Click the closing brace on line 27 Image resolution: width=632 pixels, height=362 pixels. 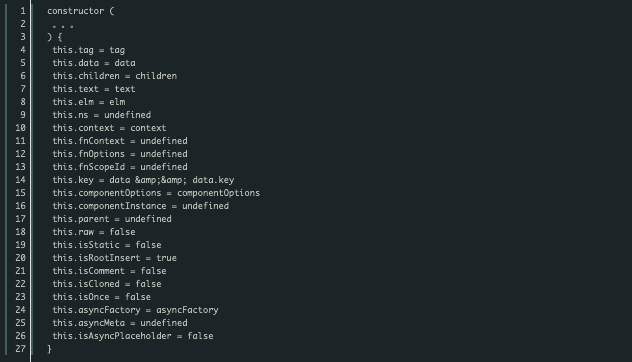click(x=49, y=349)
